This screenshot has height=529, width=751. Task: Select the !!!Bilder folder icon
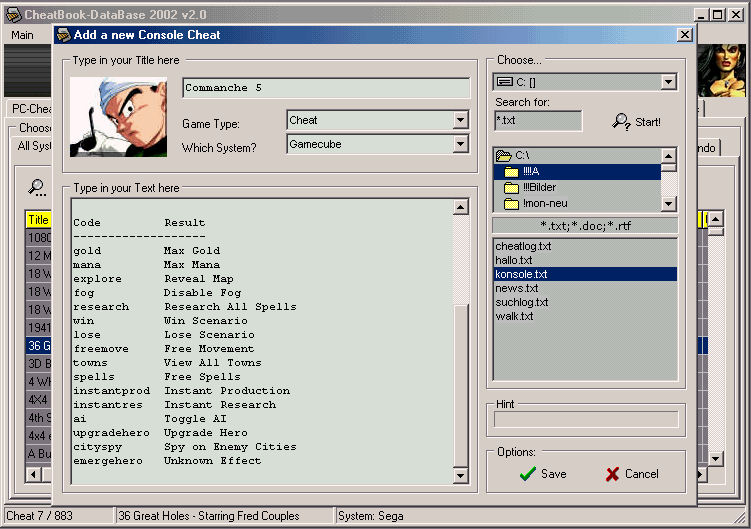click(511, 188)
